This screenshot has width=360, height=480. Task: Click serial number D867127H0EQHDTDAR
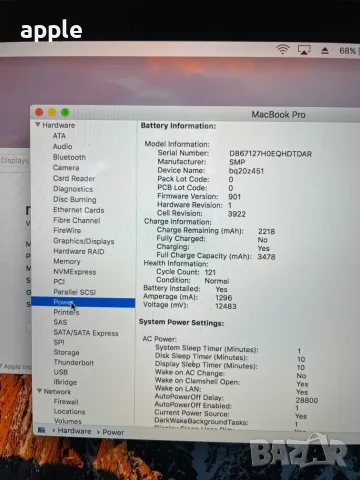(270, 154)
